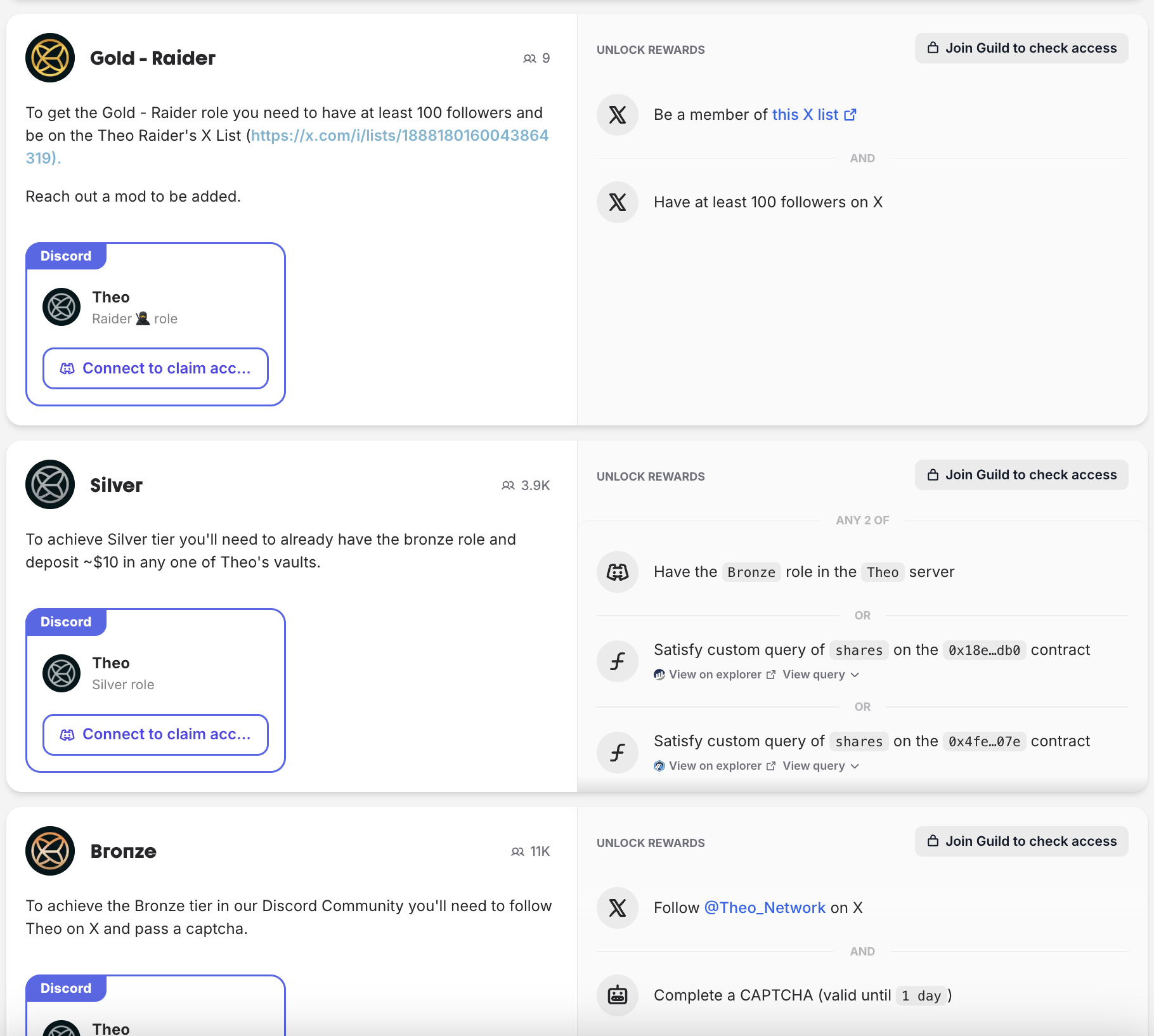Click the CAPTCHA robot icon
Screen dimensions: 1154x1036
617,995
